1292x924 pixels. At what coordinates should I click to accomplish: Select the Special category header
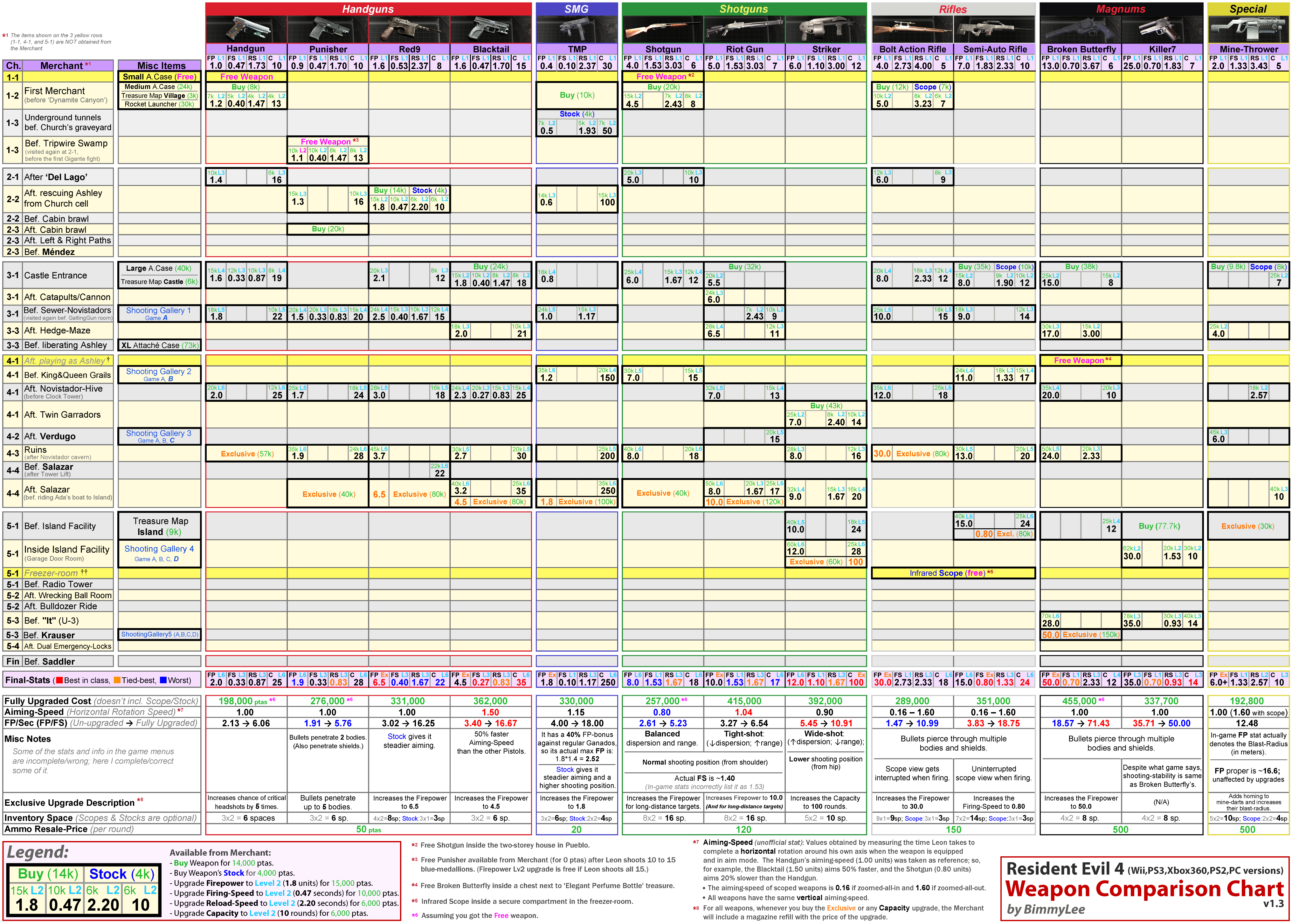coord(1248,9)
